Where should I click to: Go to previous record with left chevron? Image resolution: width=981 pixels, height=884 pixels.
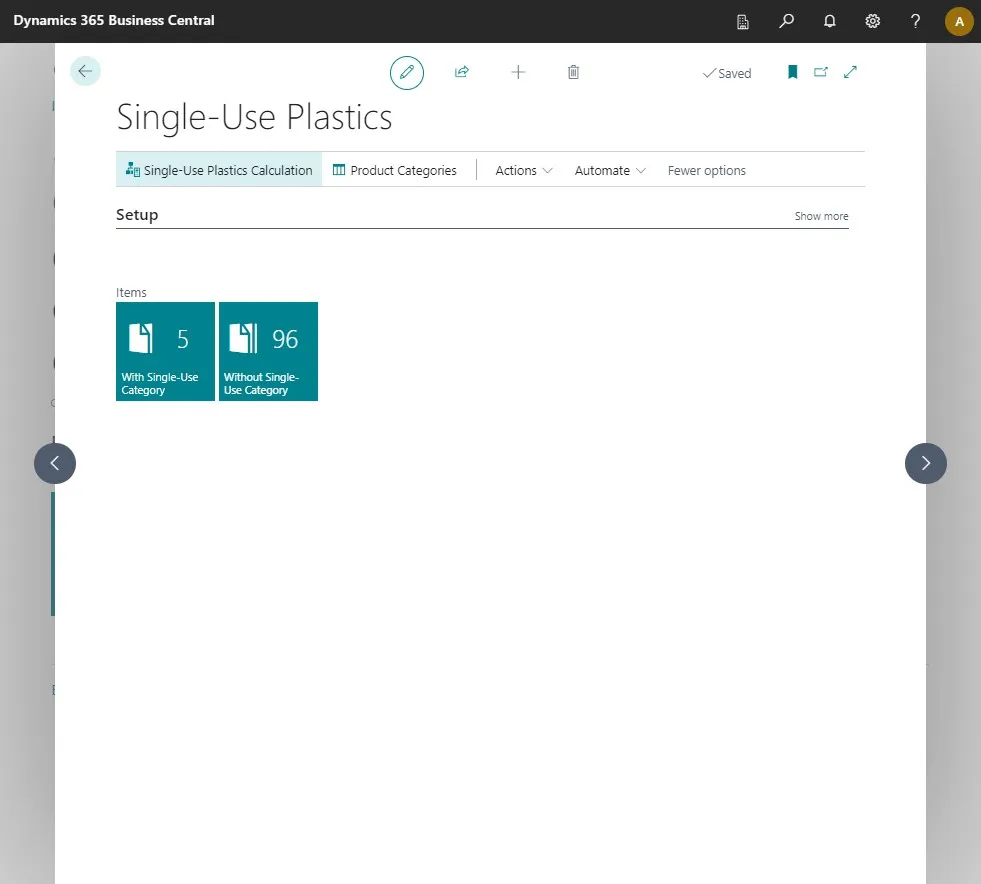(55, 464)
